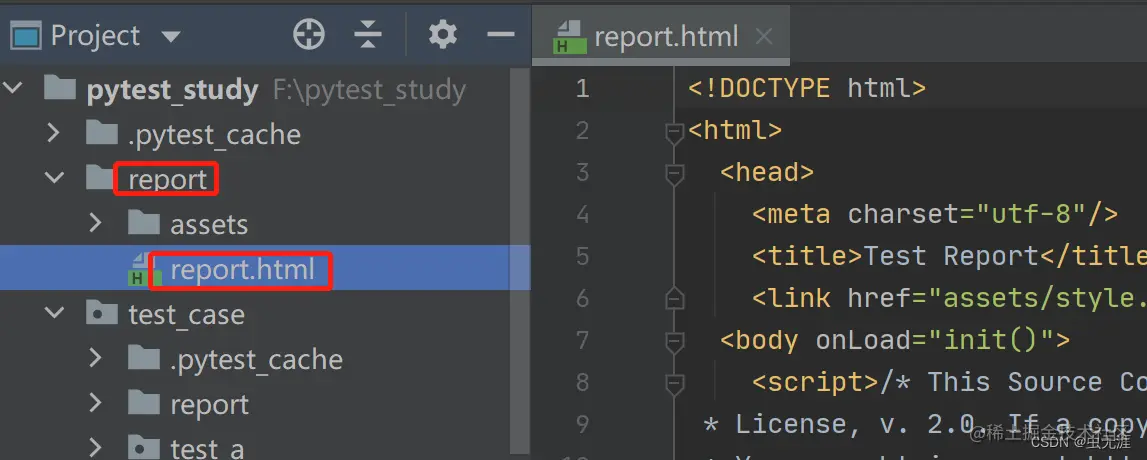Expand the top .pytest_cache folder
Viewport: 1147px width, 460px height.
tap(53, 134)
